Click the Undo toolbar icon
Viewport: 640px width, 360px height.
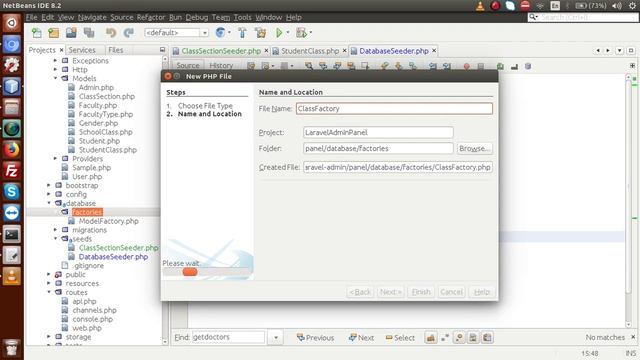pos(111,33)
